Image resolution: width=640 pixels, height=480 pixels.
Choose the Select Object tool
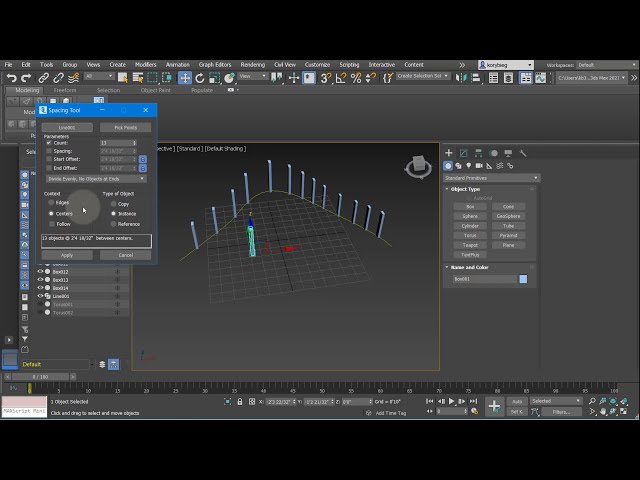pyautogui.click(x=122, y=78)
